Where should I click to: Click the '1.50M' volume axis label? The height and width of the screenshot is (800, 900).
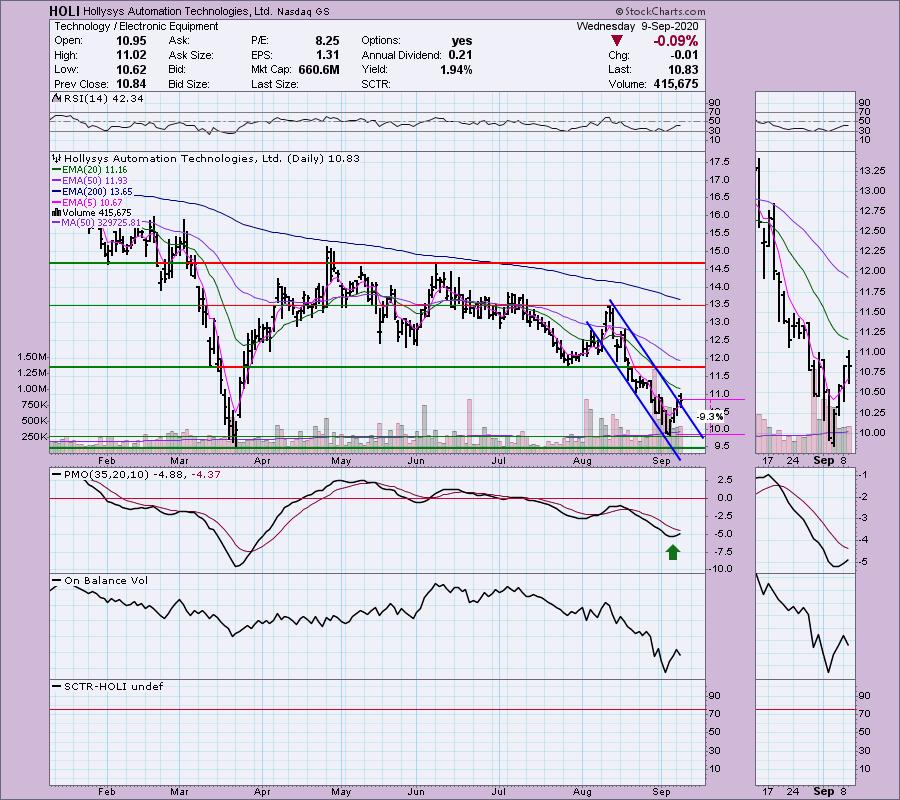(x=32, y=357)
